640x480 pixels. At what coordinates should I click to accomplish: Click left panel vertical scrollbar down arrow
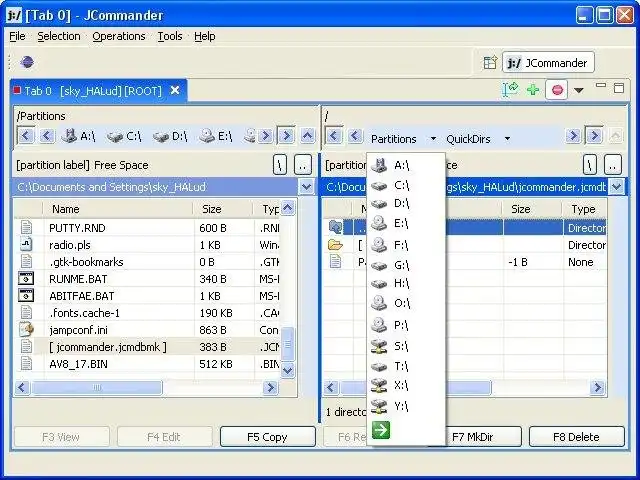point(288,370)
